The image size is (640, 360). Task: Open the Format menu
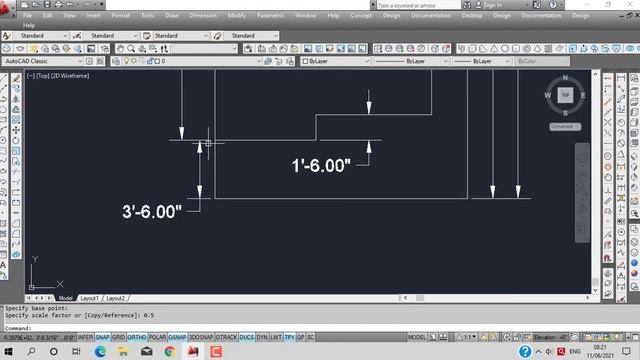120,16
